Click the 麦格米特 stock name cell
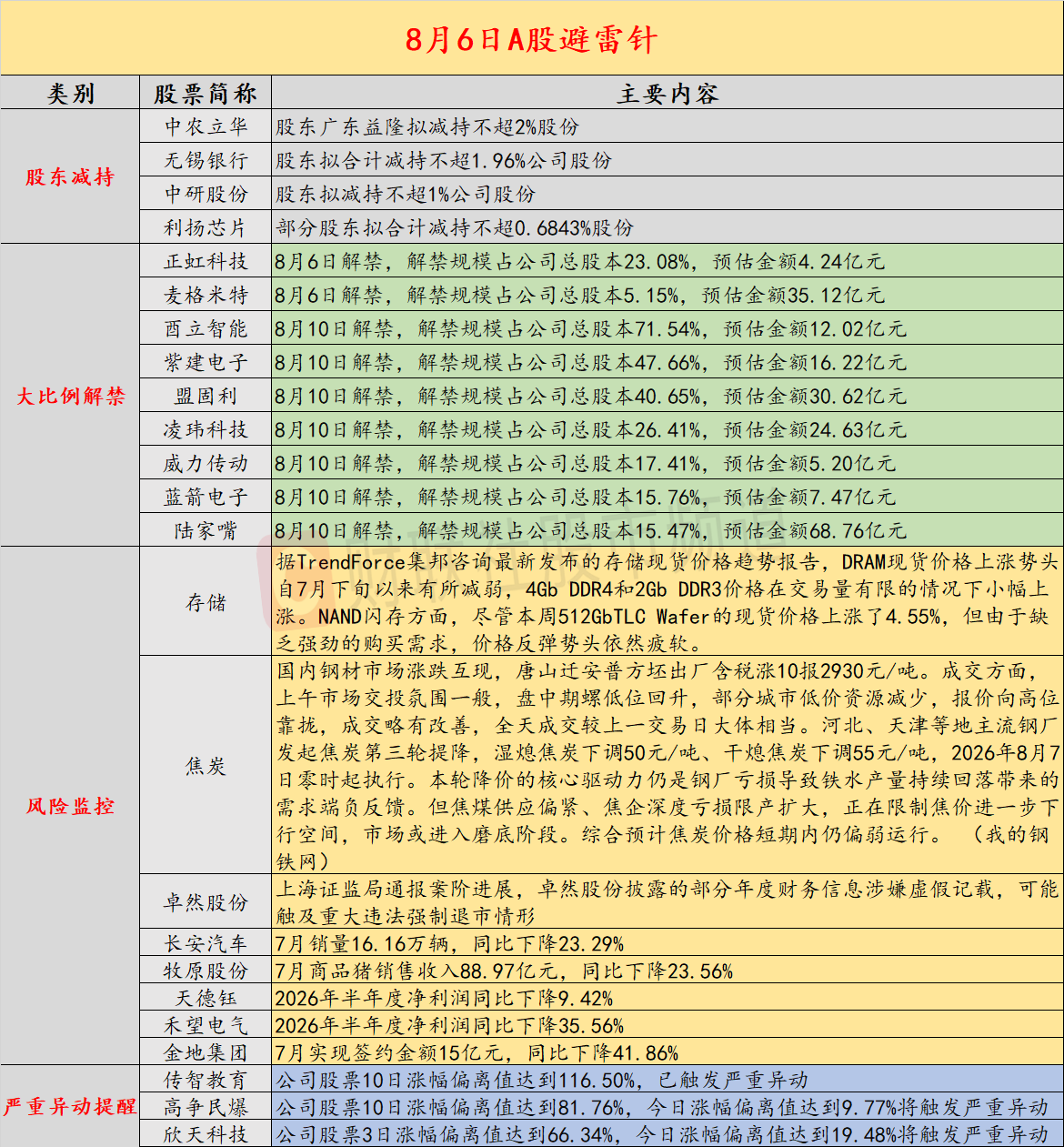The image size is (1064, 1147). [206, 295]
